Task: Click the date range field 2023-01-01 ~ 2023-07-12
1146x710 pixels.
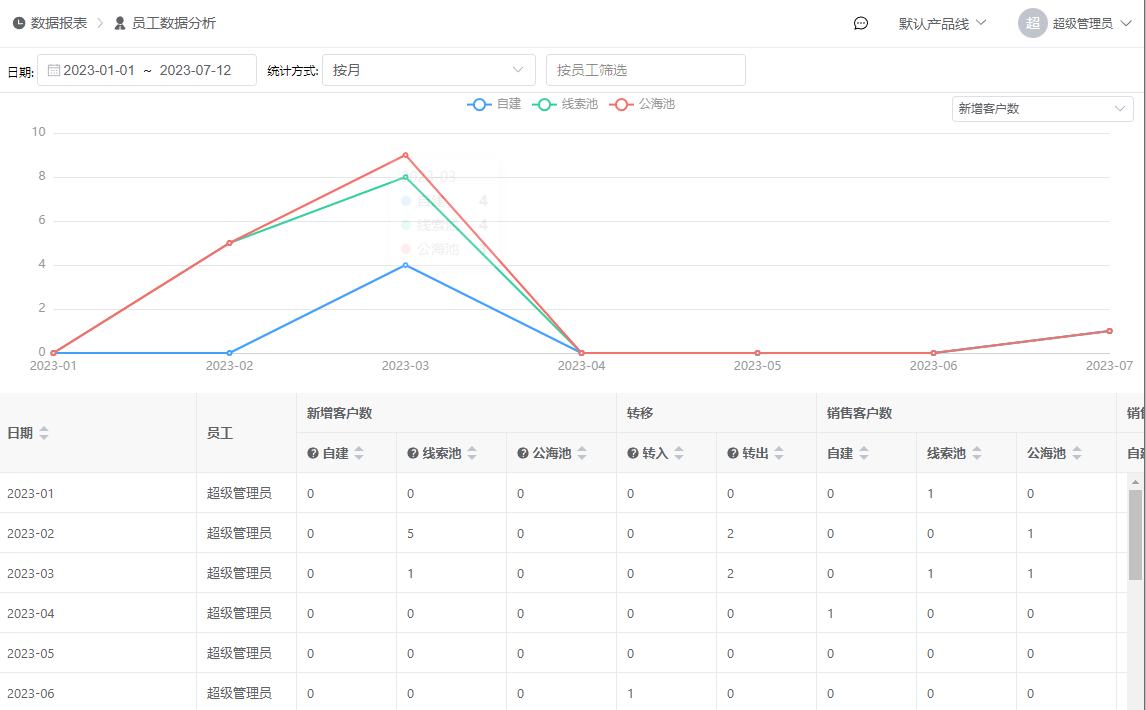Action: point(147,70)
